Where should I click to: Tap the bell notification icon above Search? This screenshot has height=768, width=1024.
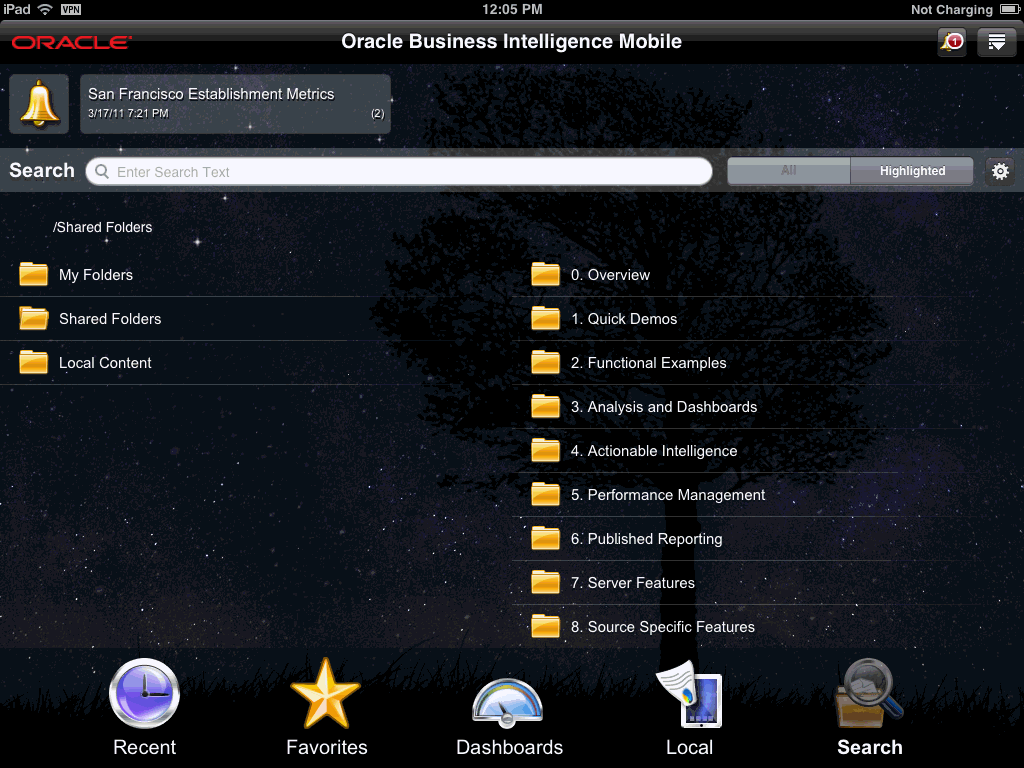click(40, 103)
